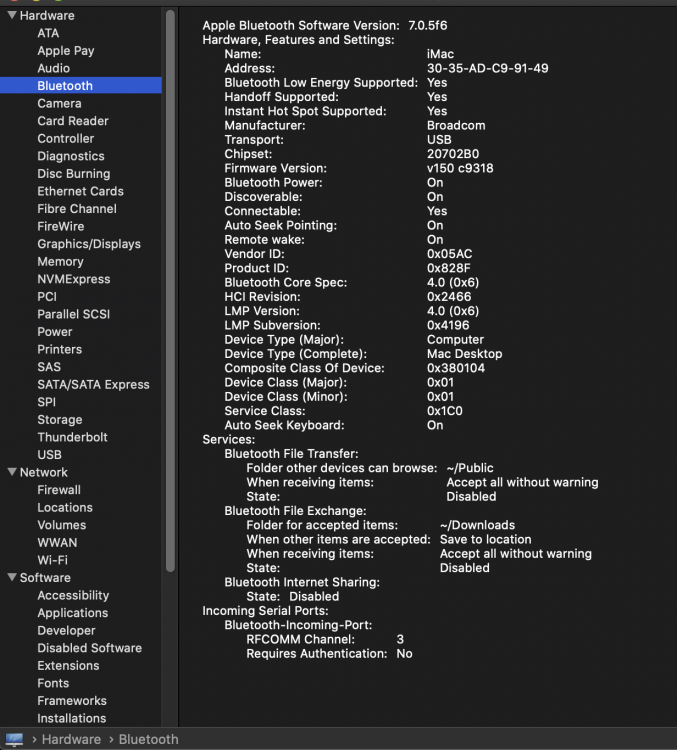Click the Manufacturer value Broadcom

(456, 125)
